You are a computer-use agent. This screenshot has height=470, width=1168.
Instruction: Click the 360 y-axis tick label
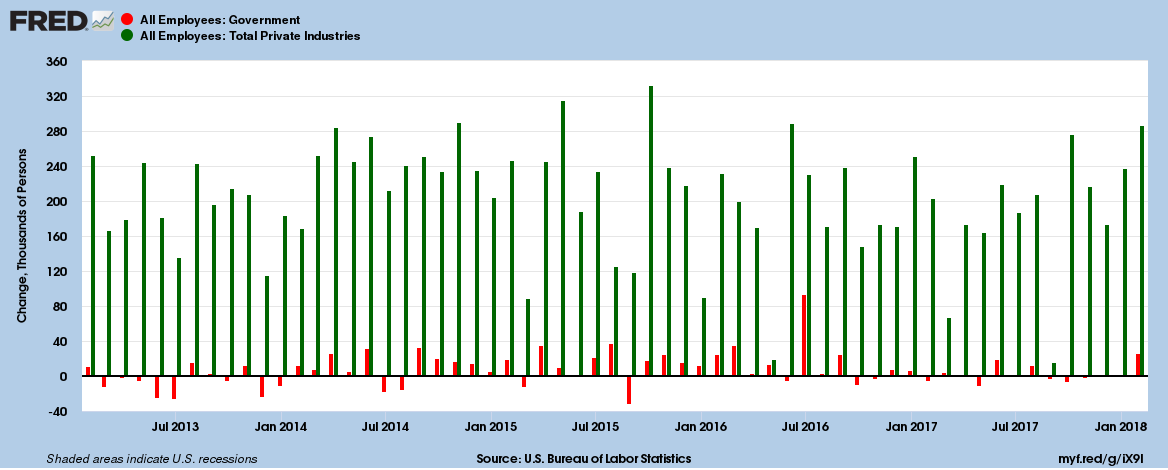click(x=55, y=62)
